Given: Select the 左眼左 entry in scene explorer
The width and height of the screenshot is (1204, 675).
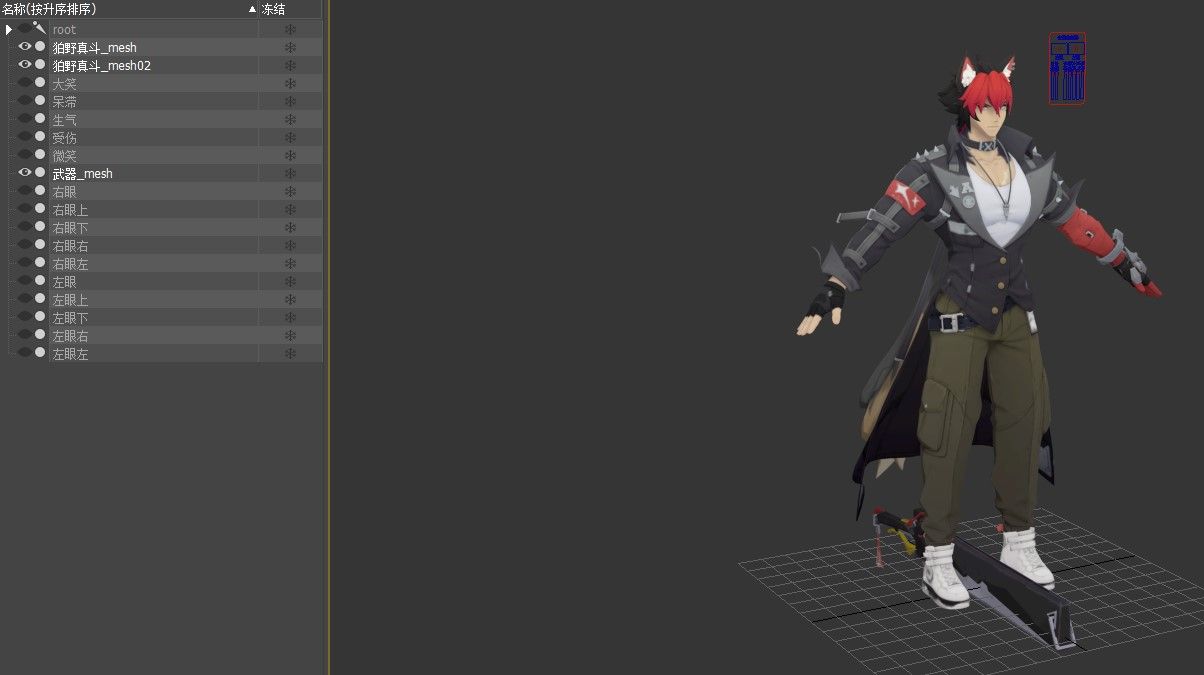Looking at the screenshot, I should (x=70, y=354).
